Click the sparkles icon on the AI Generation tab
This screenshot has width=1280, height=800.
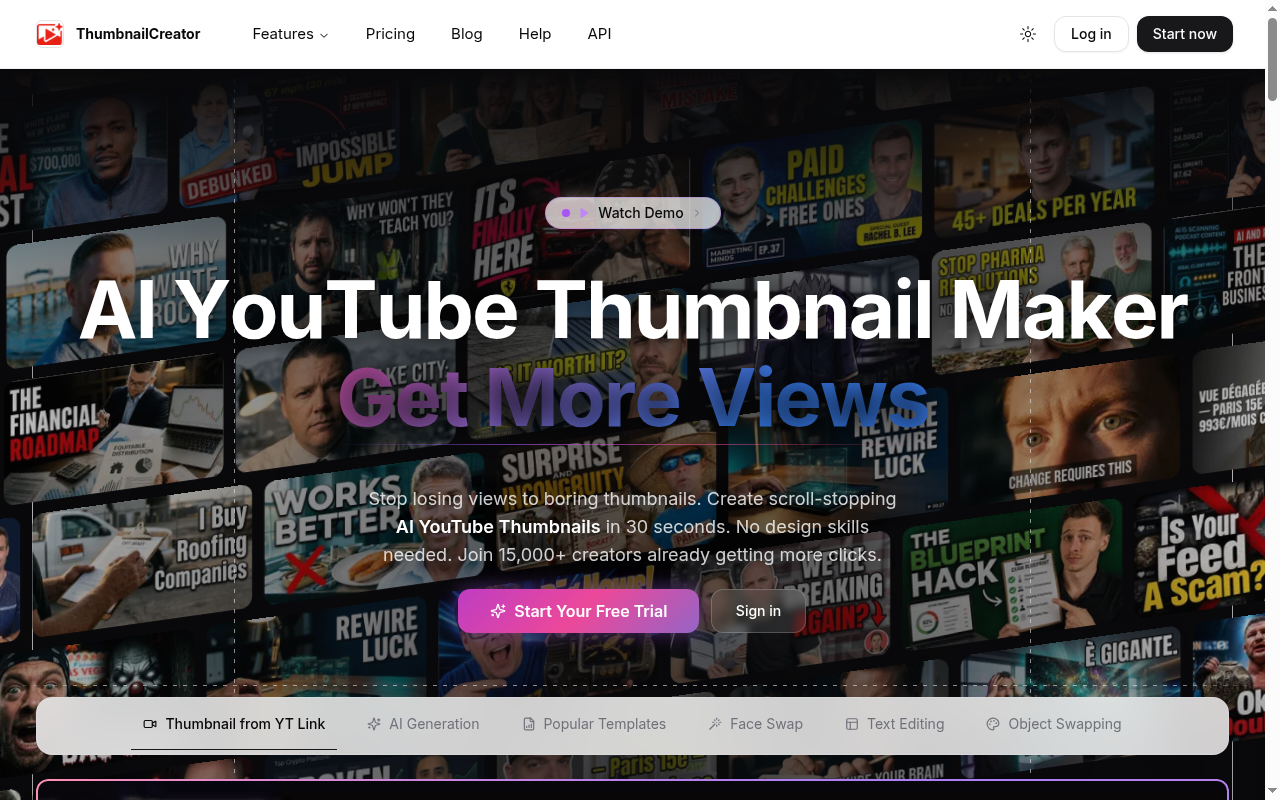(374, 724)
